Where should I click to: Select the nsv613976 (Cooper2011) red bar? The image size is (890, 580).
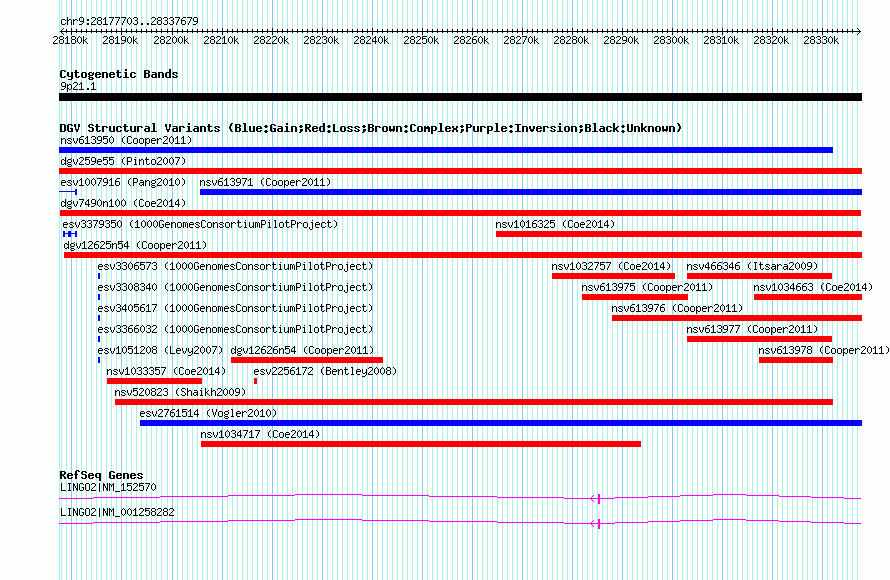click(737, 318)
